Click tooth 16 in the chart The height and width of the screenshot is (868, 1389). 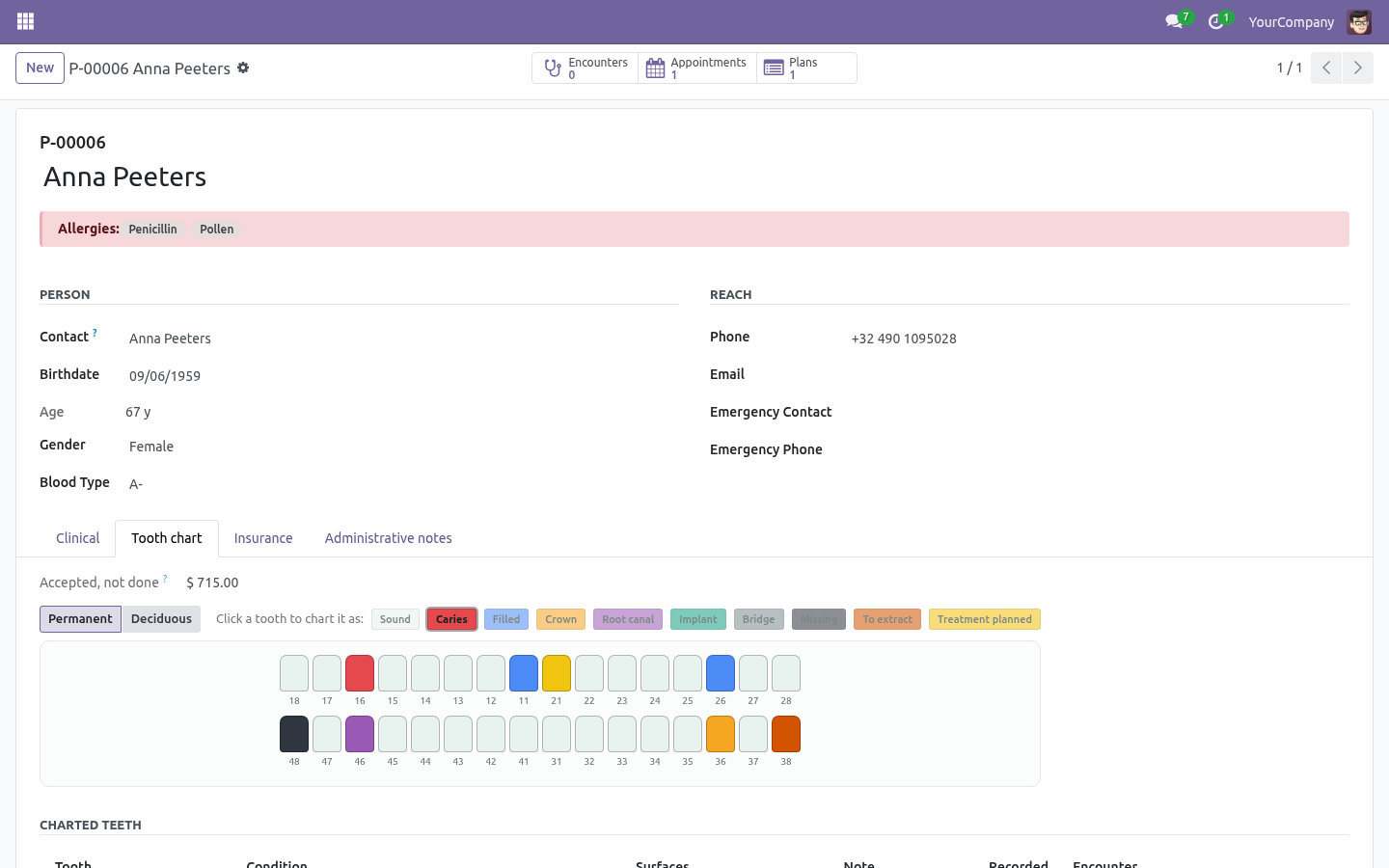click(x=360, y=673)
